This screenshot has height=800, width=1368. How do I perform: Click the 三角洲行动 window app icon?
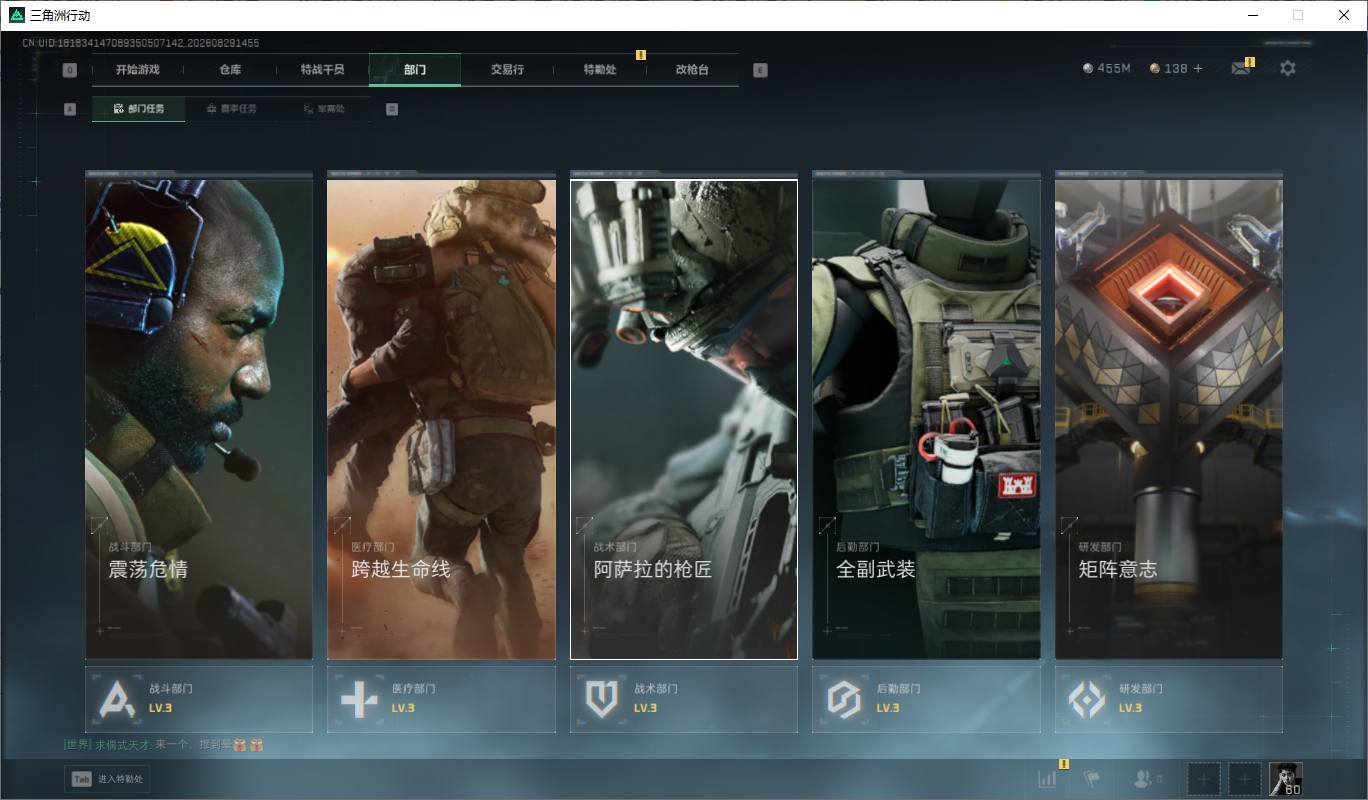click(x=16, y=15)
